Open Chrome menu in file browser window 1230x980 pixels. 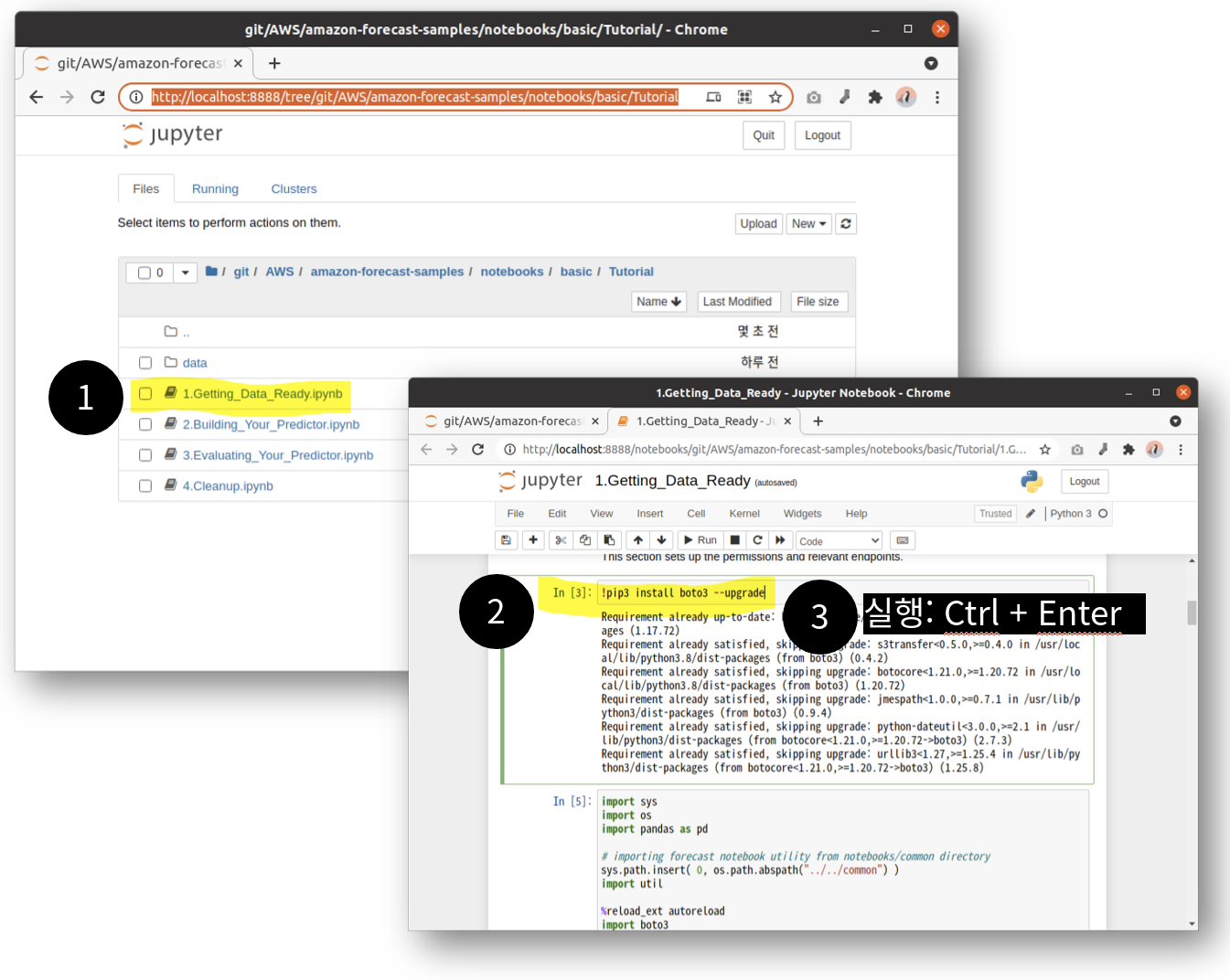tap(937, 97)
